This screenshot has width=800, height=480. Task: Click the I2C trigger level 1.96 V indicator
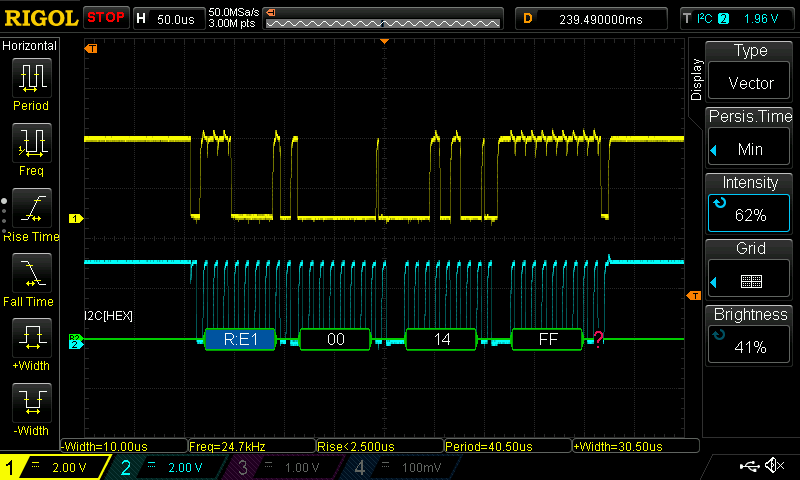pyautogui.click(x=737, y=19)
